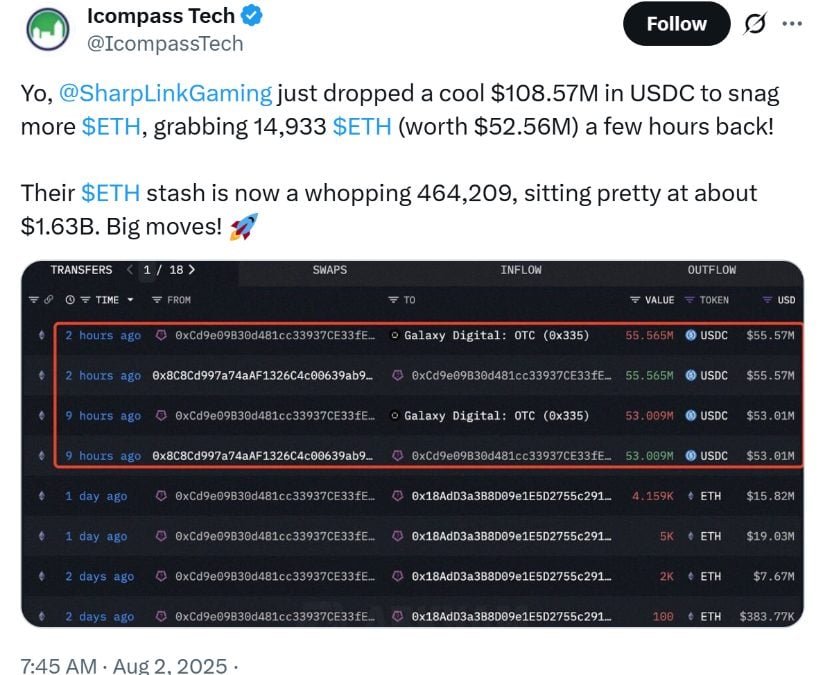Viewport: 825px width, 675px height.
Task: Click the blue verified badge icon
Action: [251, 15]
